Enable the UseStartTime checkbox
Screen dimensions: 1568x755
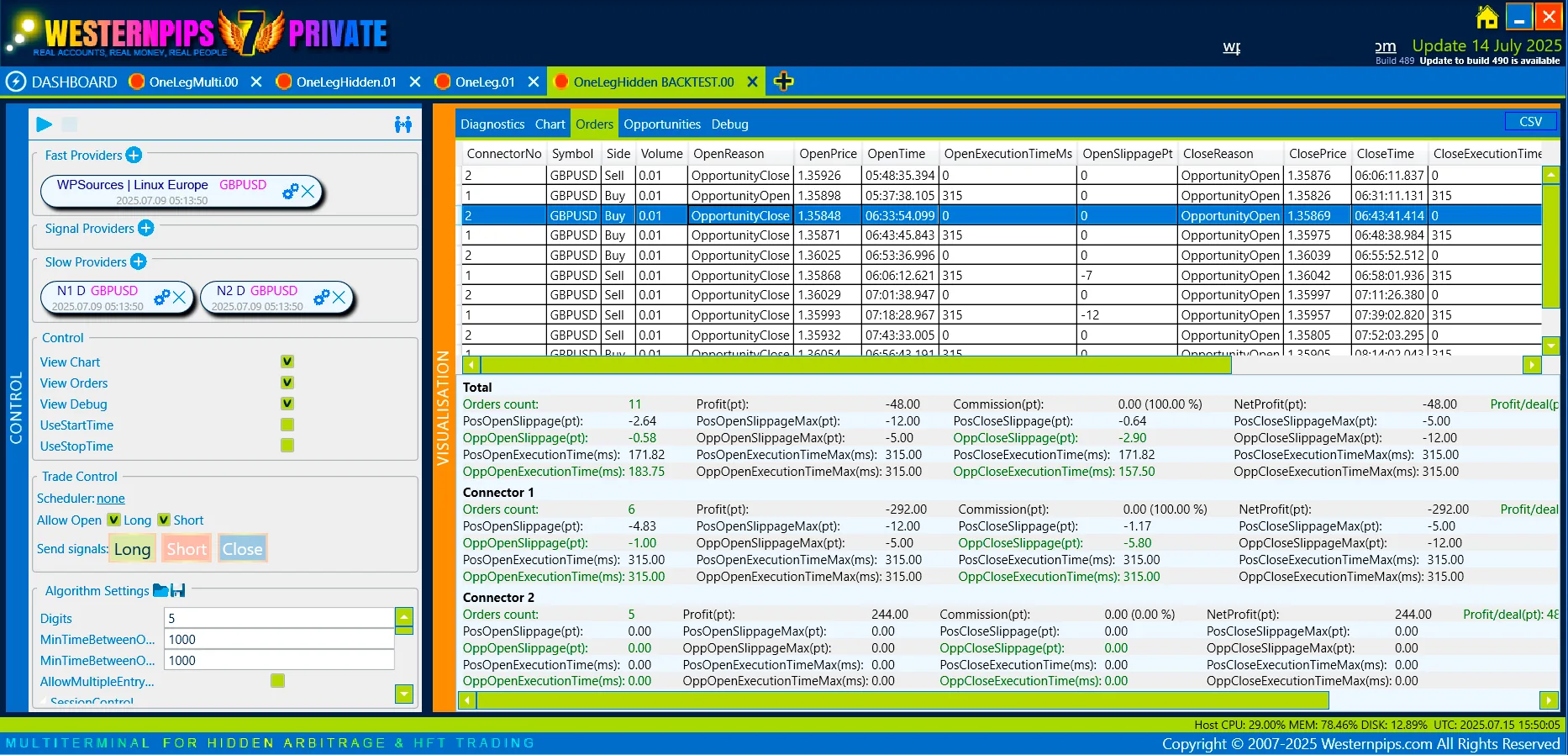[x=287, y=425]
